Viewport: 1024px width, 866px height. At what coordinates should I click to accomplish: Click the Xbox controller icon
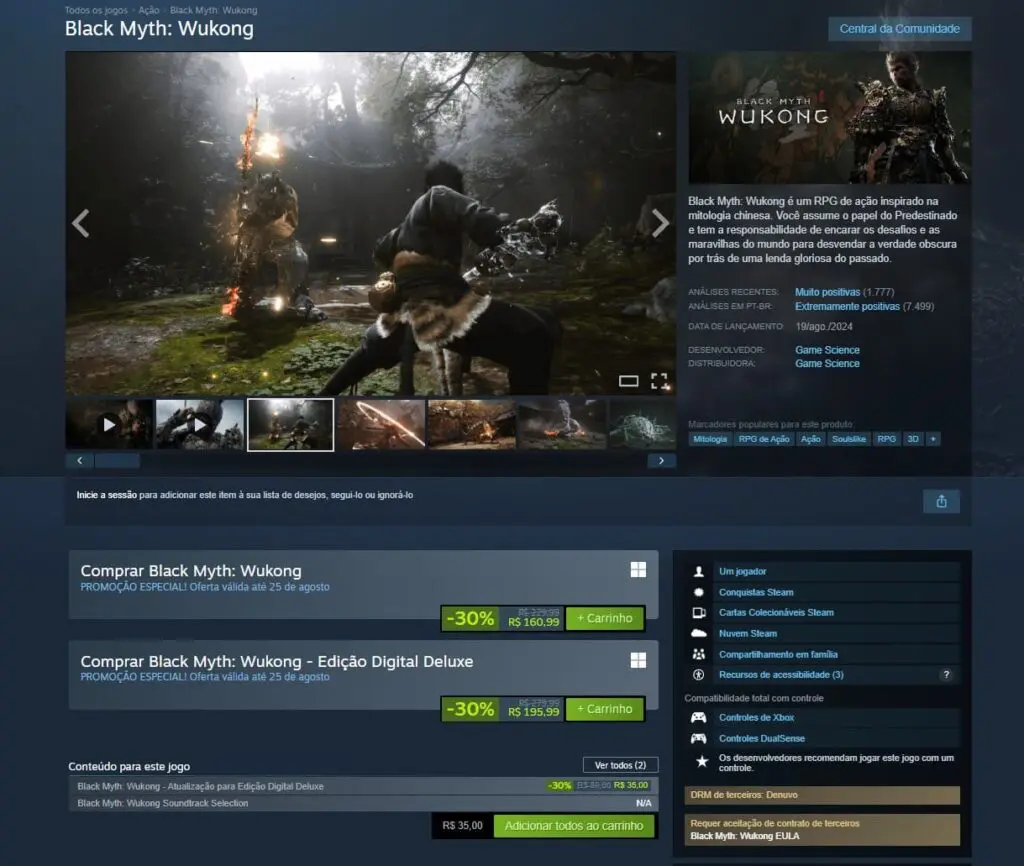pyautogui.click(x=699, y=718)
